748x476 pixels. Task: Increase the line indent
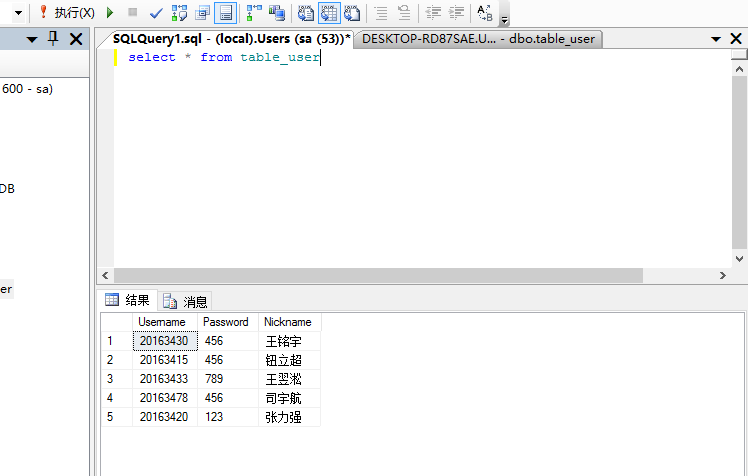pos(457,13)
